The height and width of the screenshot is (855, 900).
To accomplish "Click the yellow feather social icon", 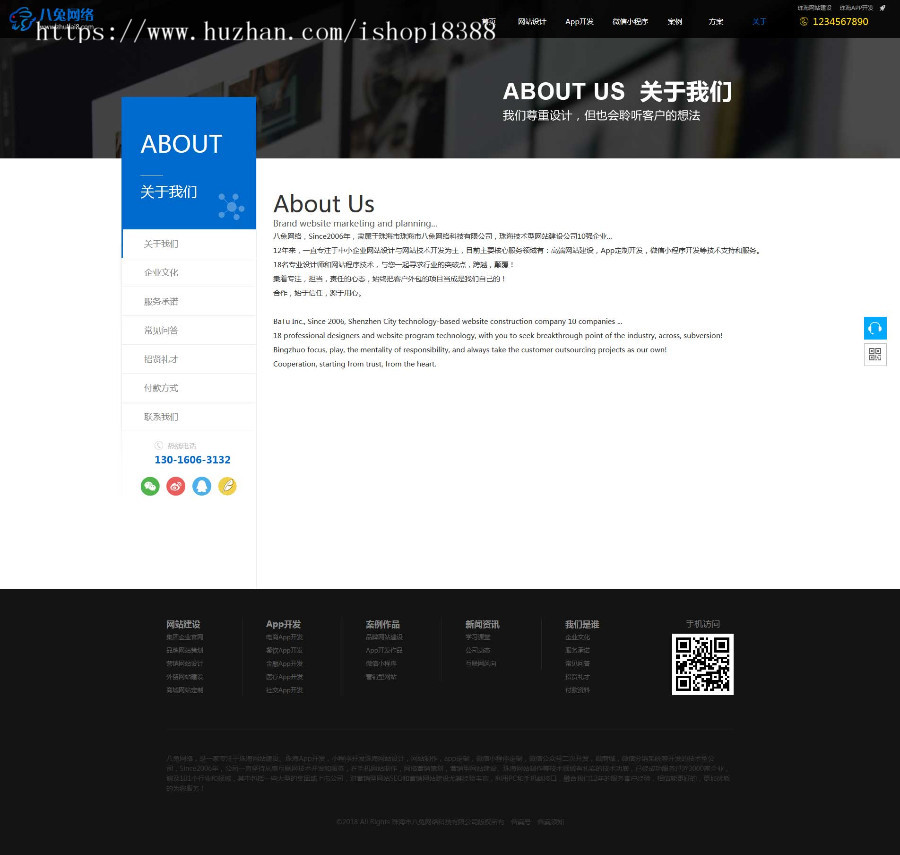I will (227, 487).
